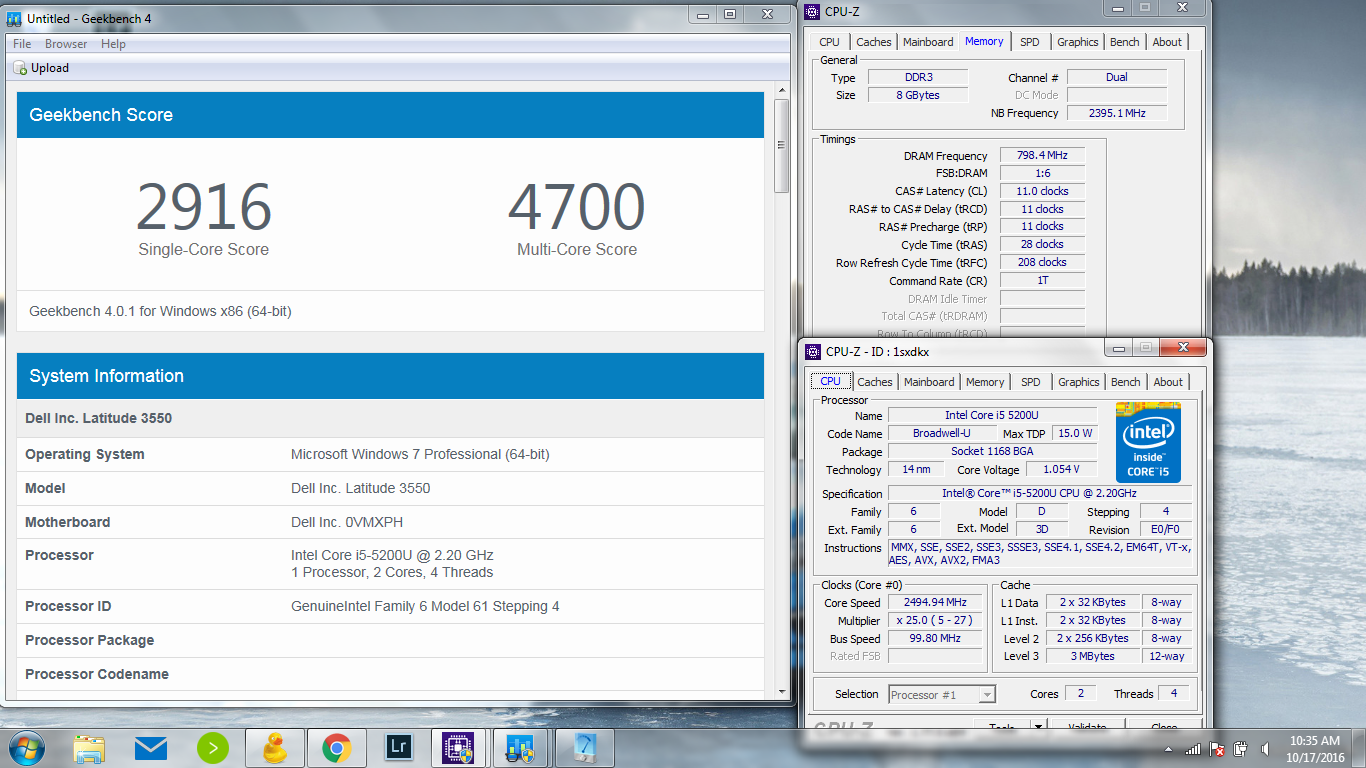Click the Processor ID GenuineIntel text
The height and width of the screenshot is (768, 1366).
click(425, 606)
